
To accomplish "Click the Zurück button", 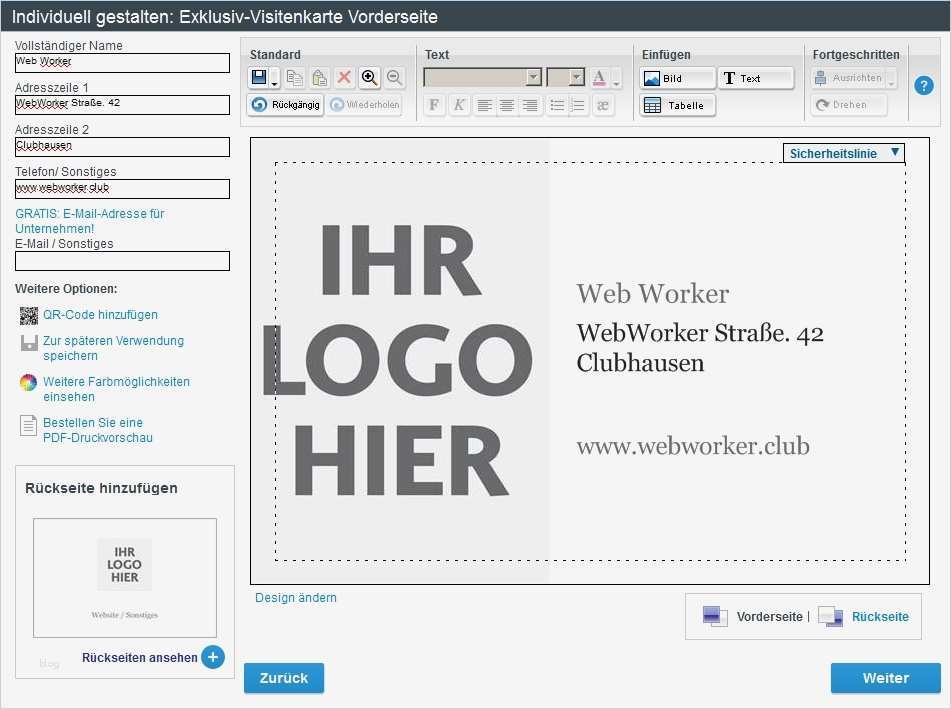I will pyautogui.click(x=284, y=677).
